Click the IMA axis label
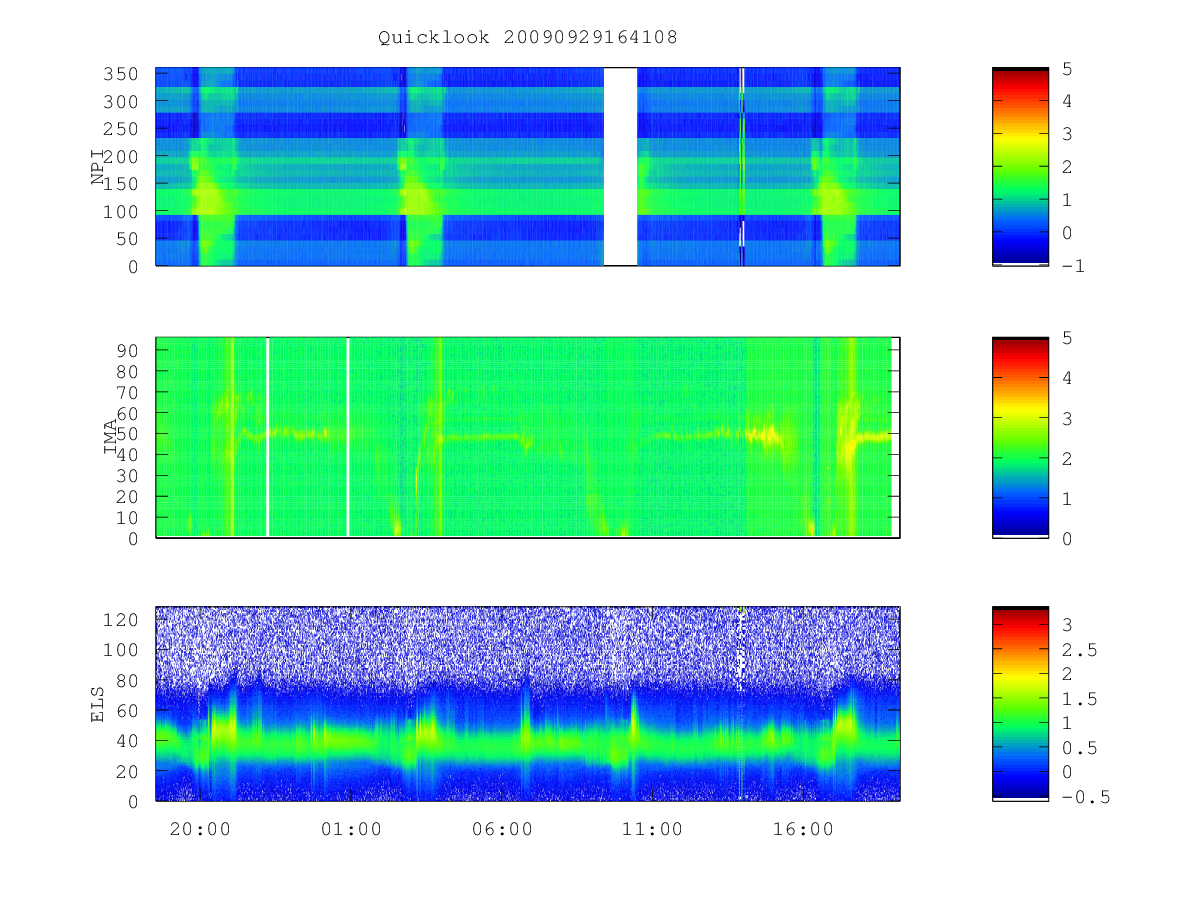 pyautogui.click(x=110, y=438)
